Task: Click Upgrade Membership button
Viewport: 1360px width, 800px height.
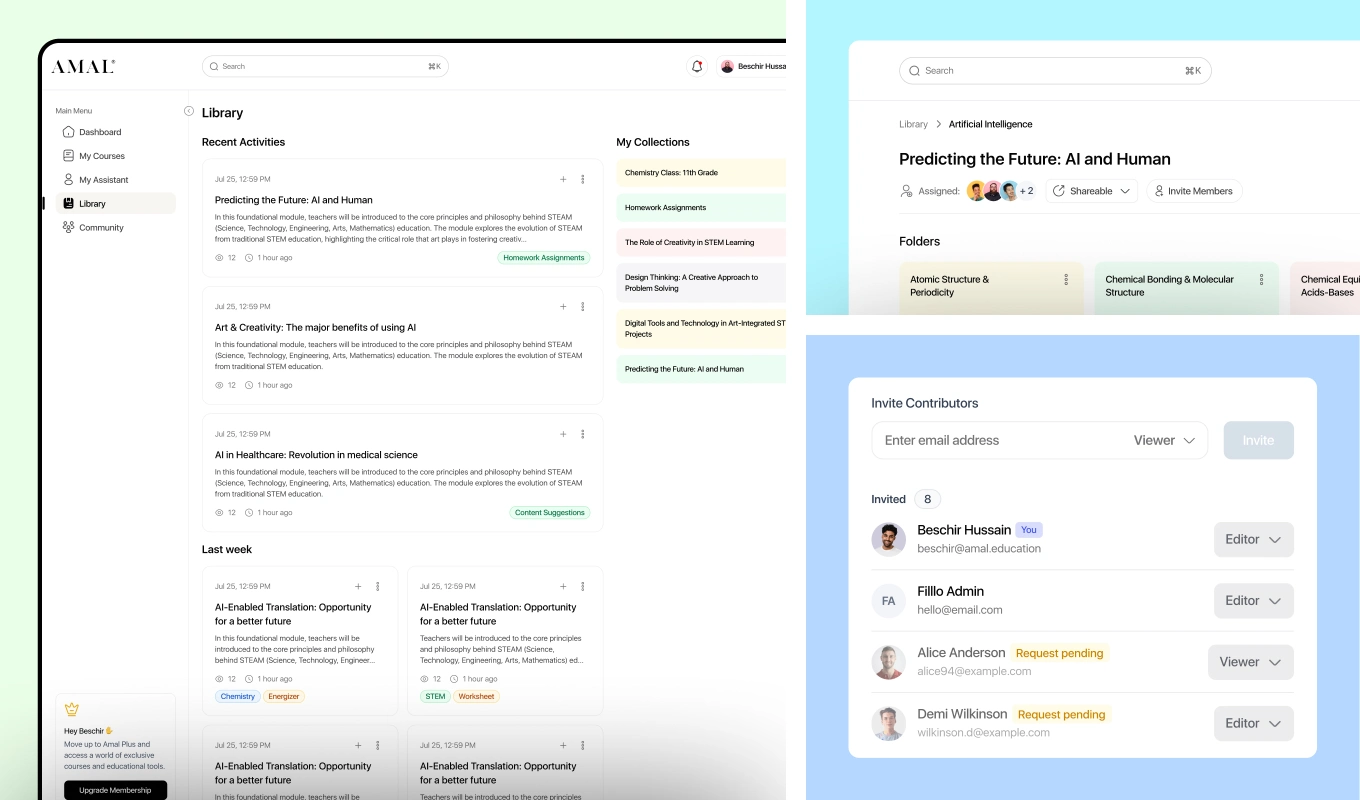Action: point(115,790)
